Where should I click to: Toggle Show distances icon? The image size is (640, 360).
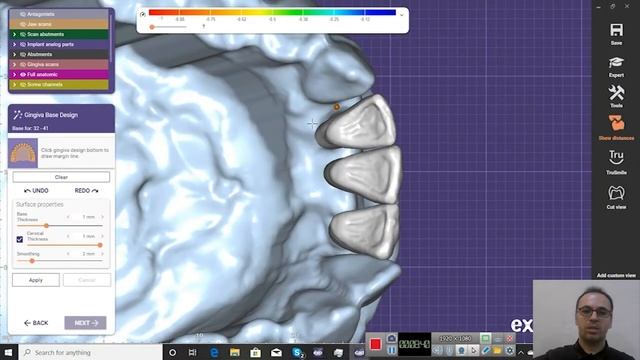616,124
